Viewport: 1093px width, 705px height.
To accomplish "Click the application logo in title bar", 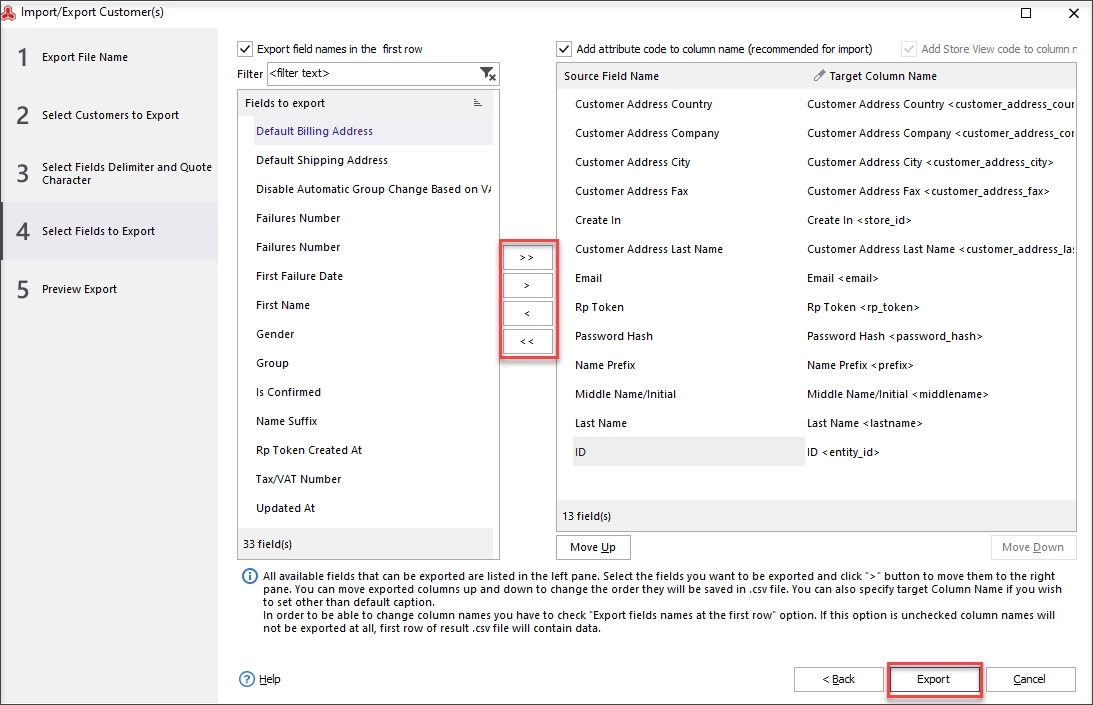I will point(8,12).
